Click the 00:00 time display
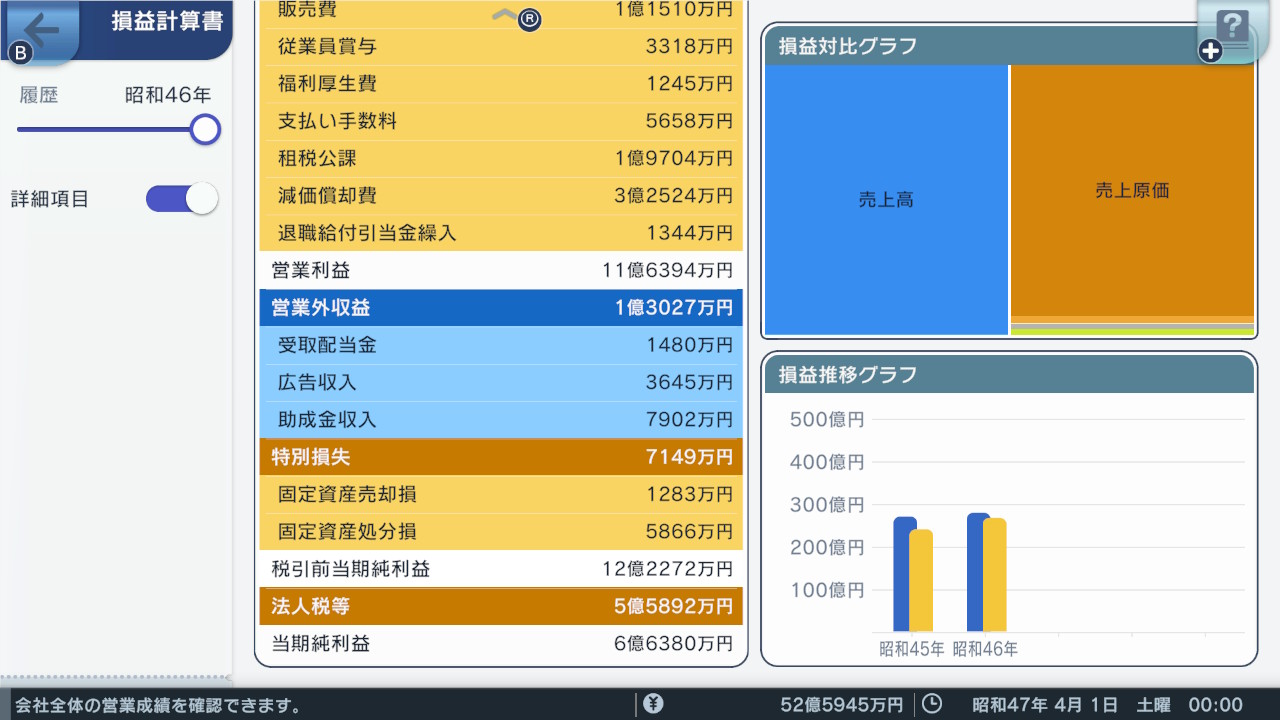Image resolution: width=1280 pixels, height=720 pixels. coord(1215,705)
